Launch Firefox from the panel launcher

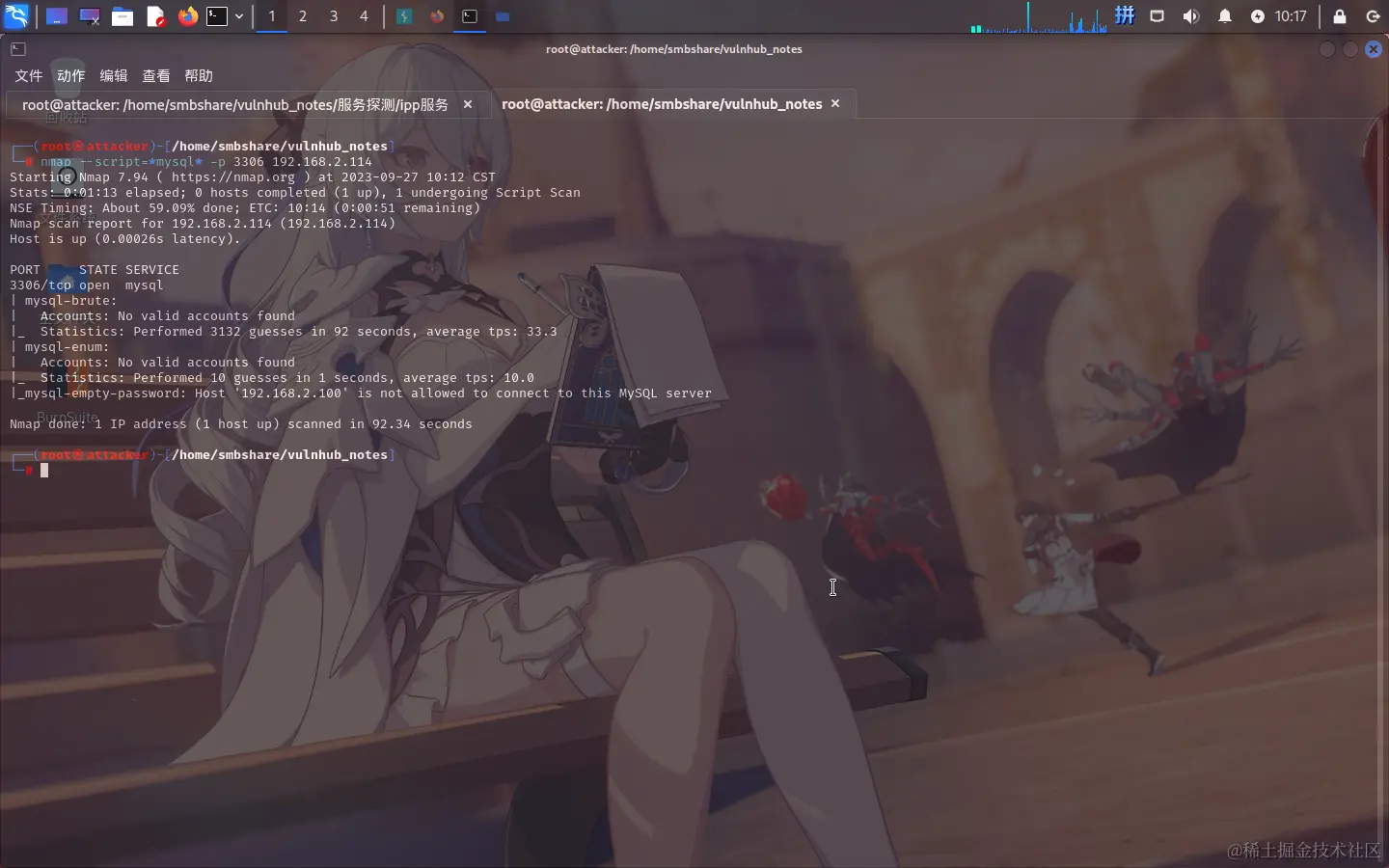coord(188,16)
